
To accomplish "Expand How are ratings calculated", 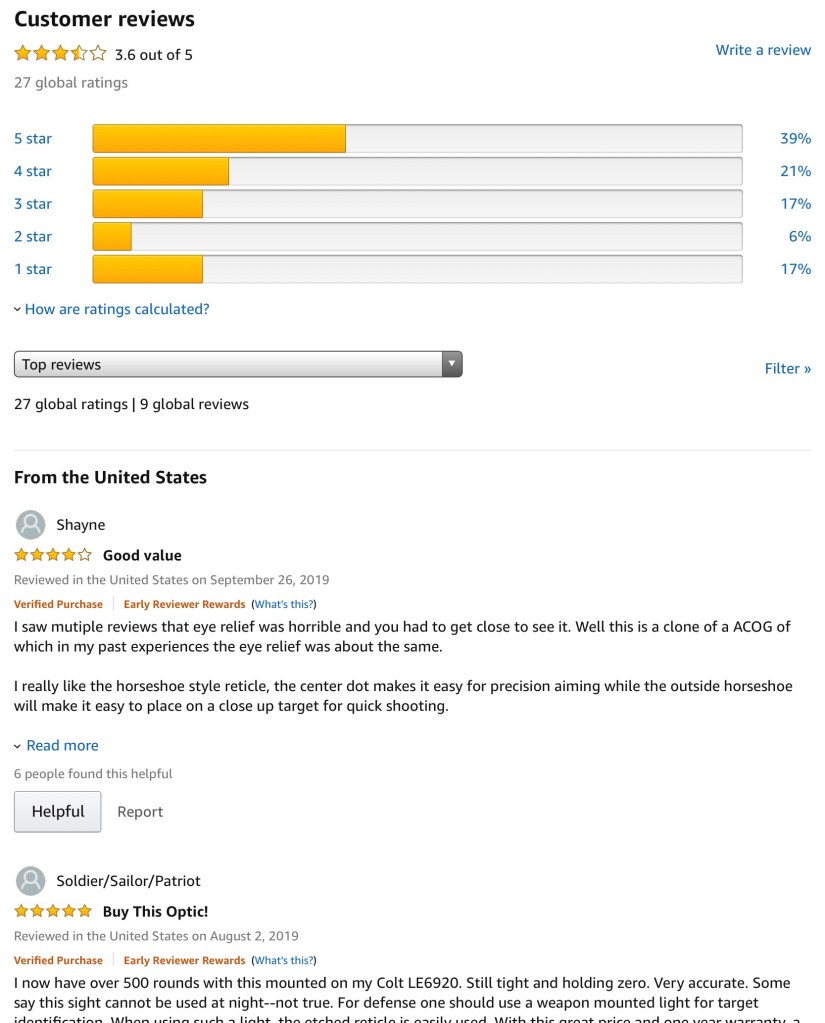I will click(116, 309).
